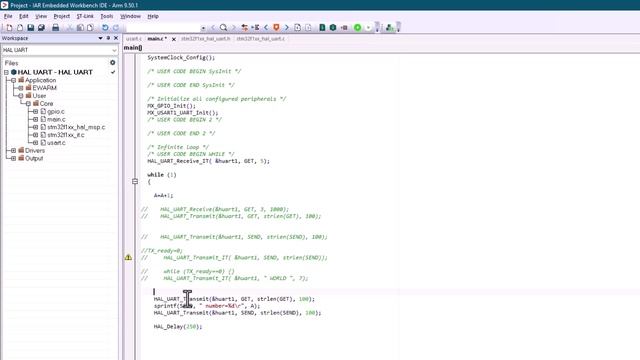Click the Save All toolbar icon

pos(41,28)
